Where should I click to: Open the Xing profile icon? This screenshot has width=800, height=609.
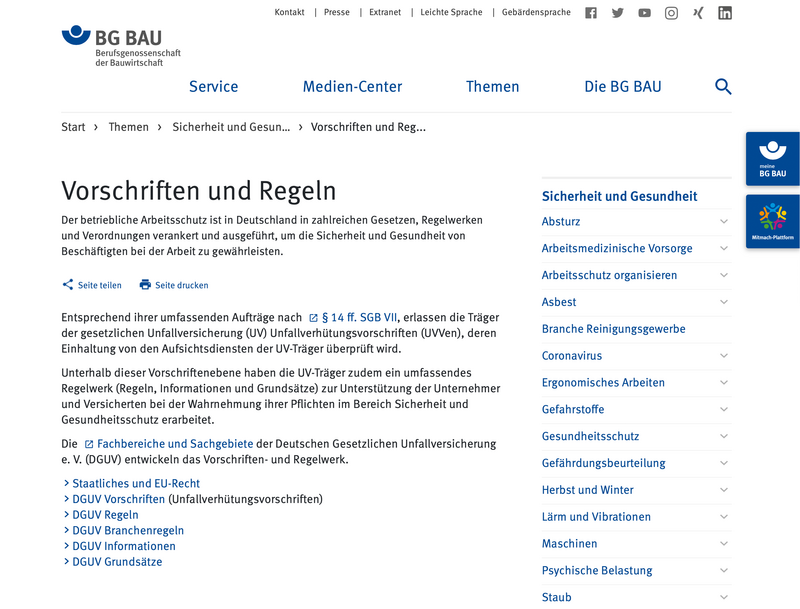pyautogui.click(x=698, y=13)
